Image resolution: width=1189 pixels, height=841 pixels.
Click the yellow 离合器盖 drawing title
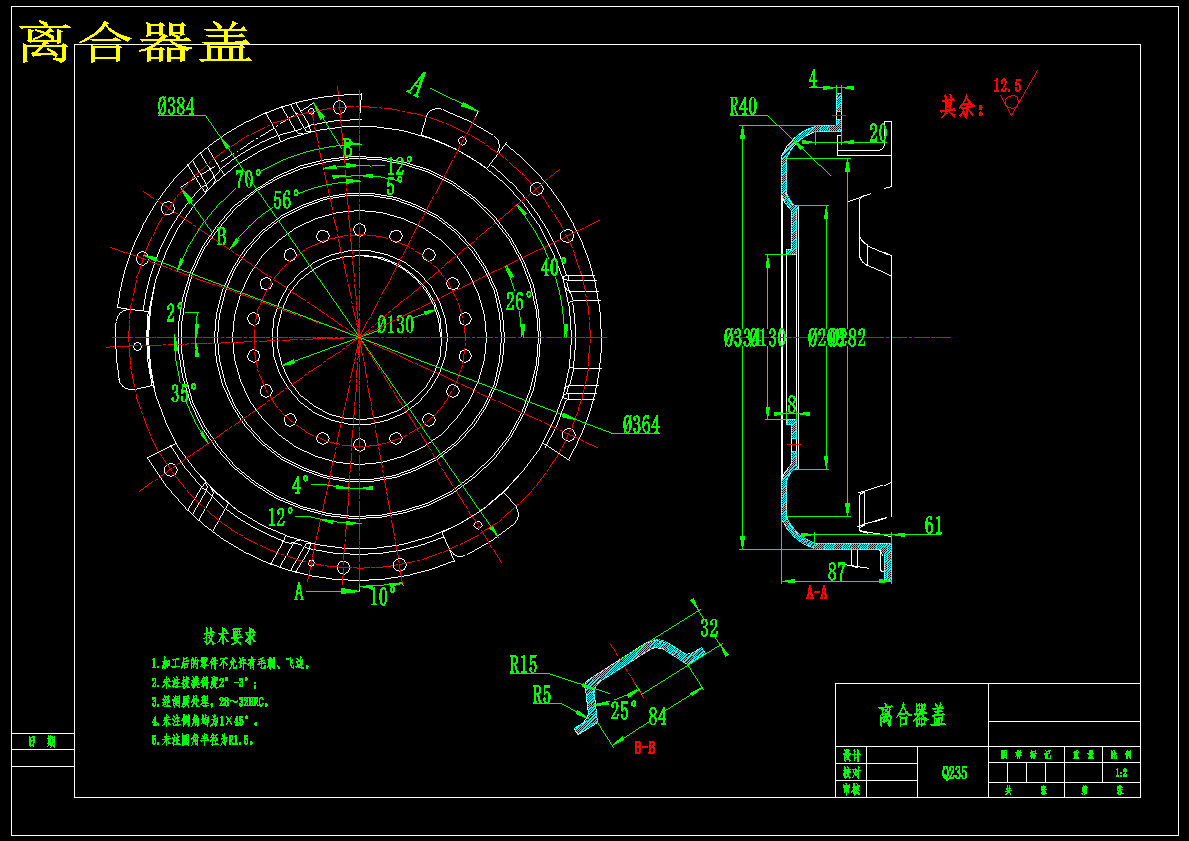135,42
